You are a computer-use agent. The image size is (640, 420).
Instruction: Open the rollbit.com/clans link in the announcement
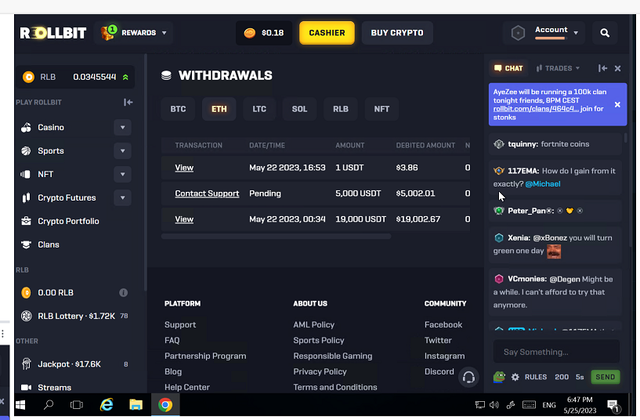(x=536, y=109)
